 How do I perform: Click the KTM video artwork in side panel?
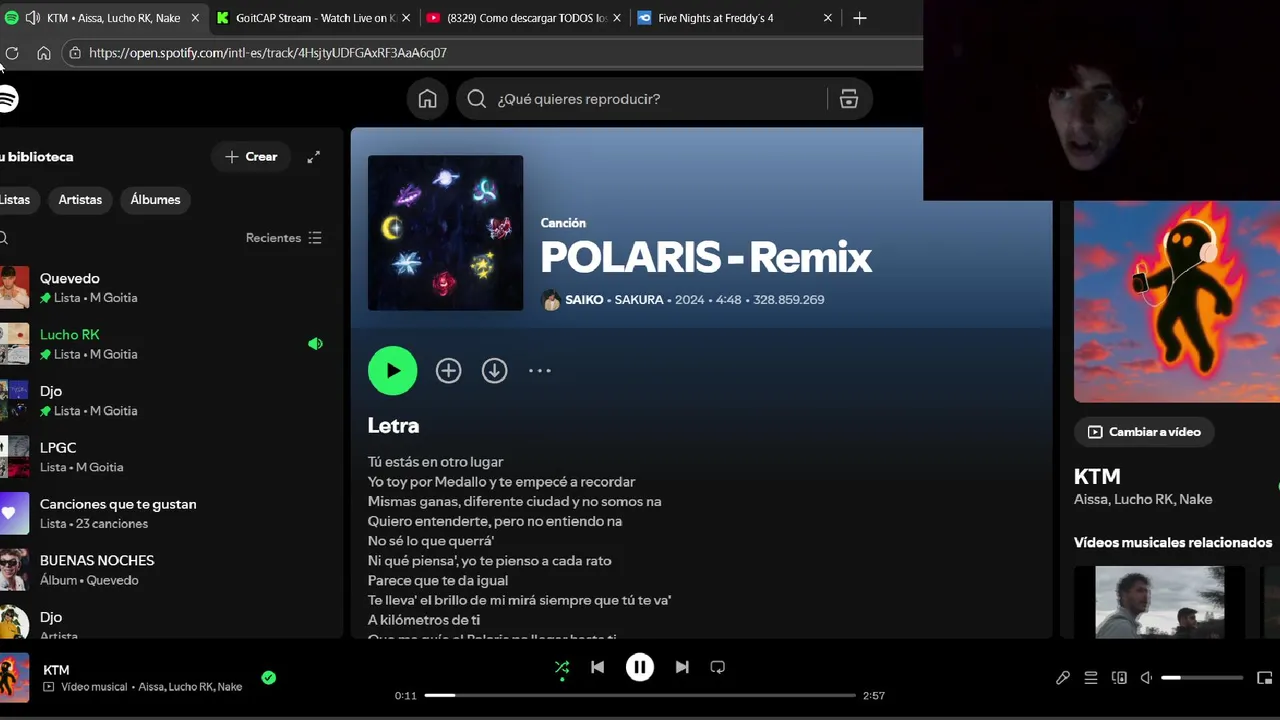[x=1177, y=301]
